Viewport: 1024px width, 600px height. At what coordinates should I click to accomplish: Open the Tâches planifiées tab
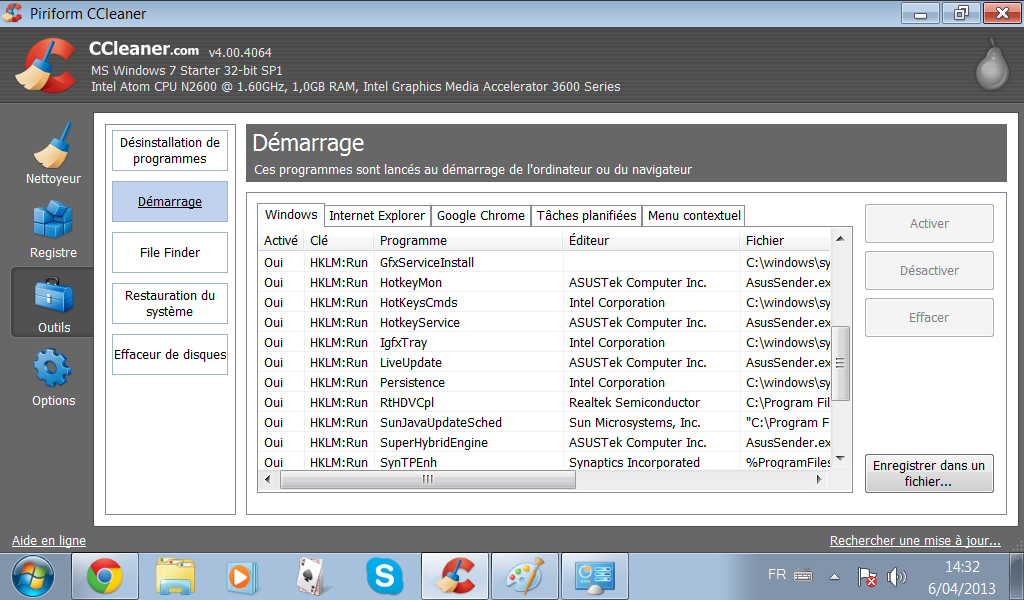point(586,215)
